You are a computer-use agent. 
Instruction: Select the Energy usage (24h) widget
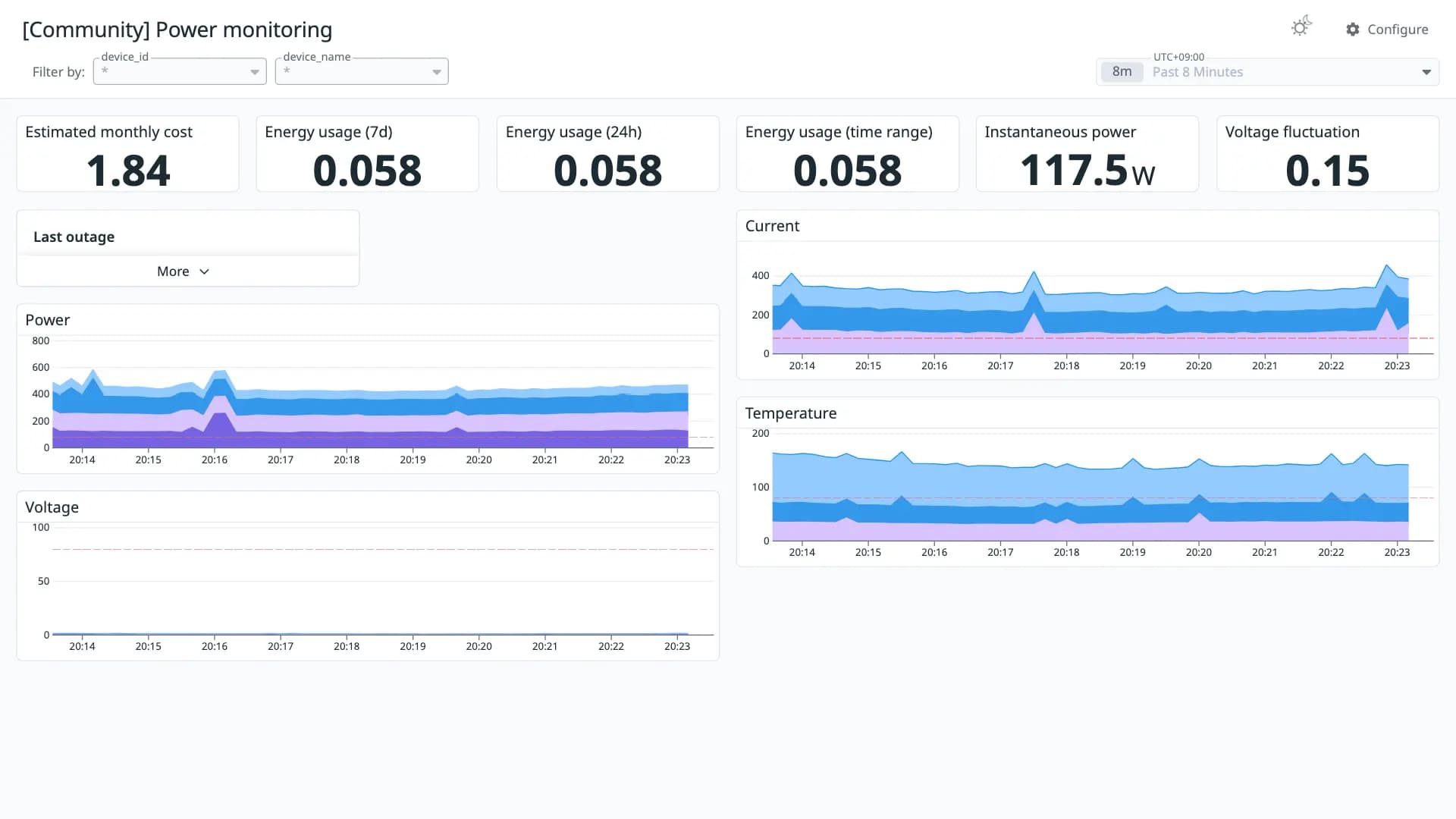[607, 154]
